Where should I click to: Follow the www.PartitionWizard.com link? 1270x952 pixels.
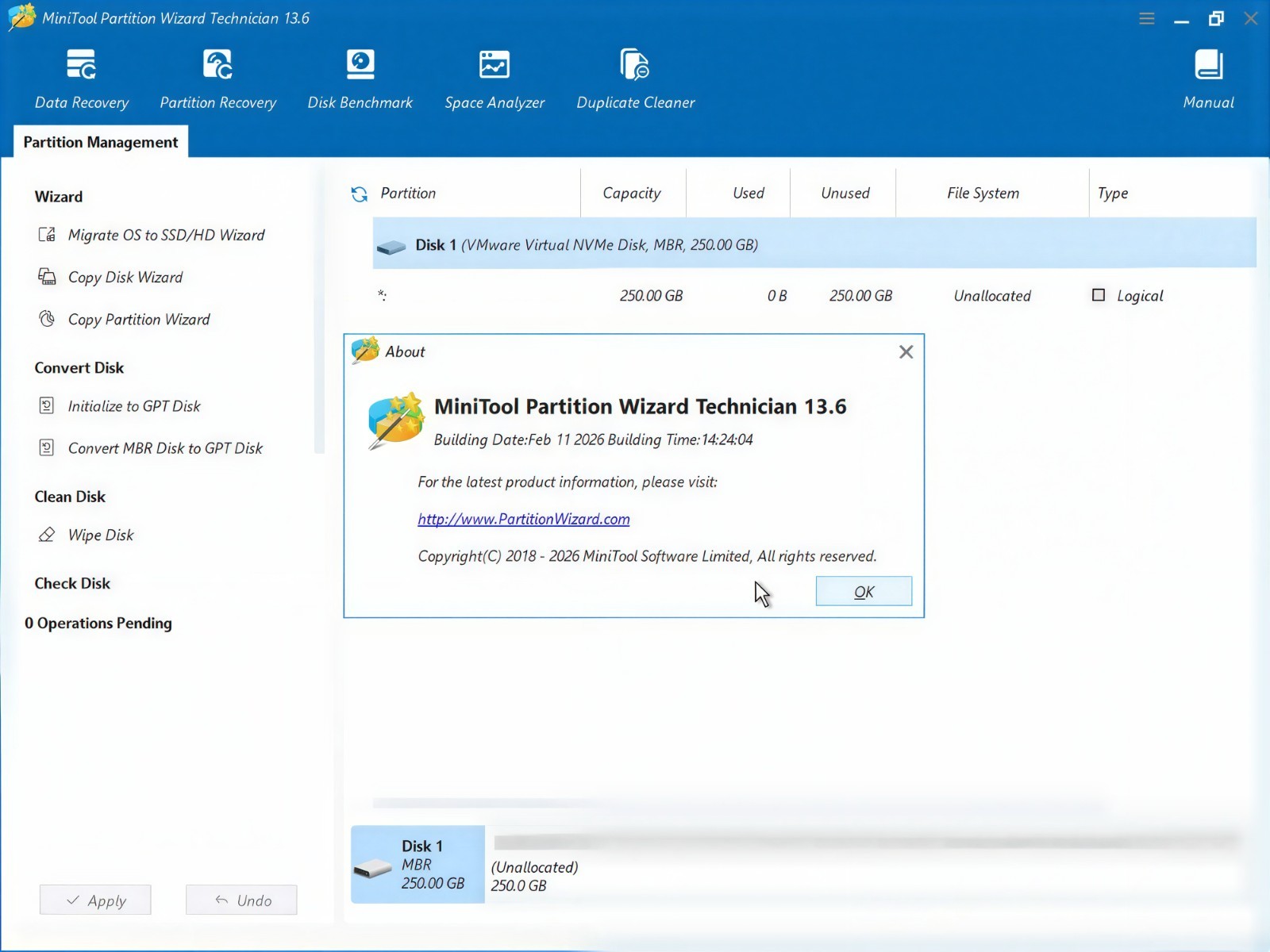(x=524, y=519)
